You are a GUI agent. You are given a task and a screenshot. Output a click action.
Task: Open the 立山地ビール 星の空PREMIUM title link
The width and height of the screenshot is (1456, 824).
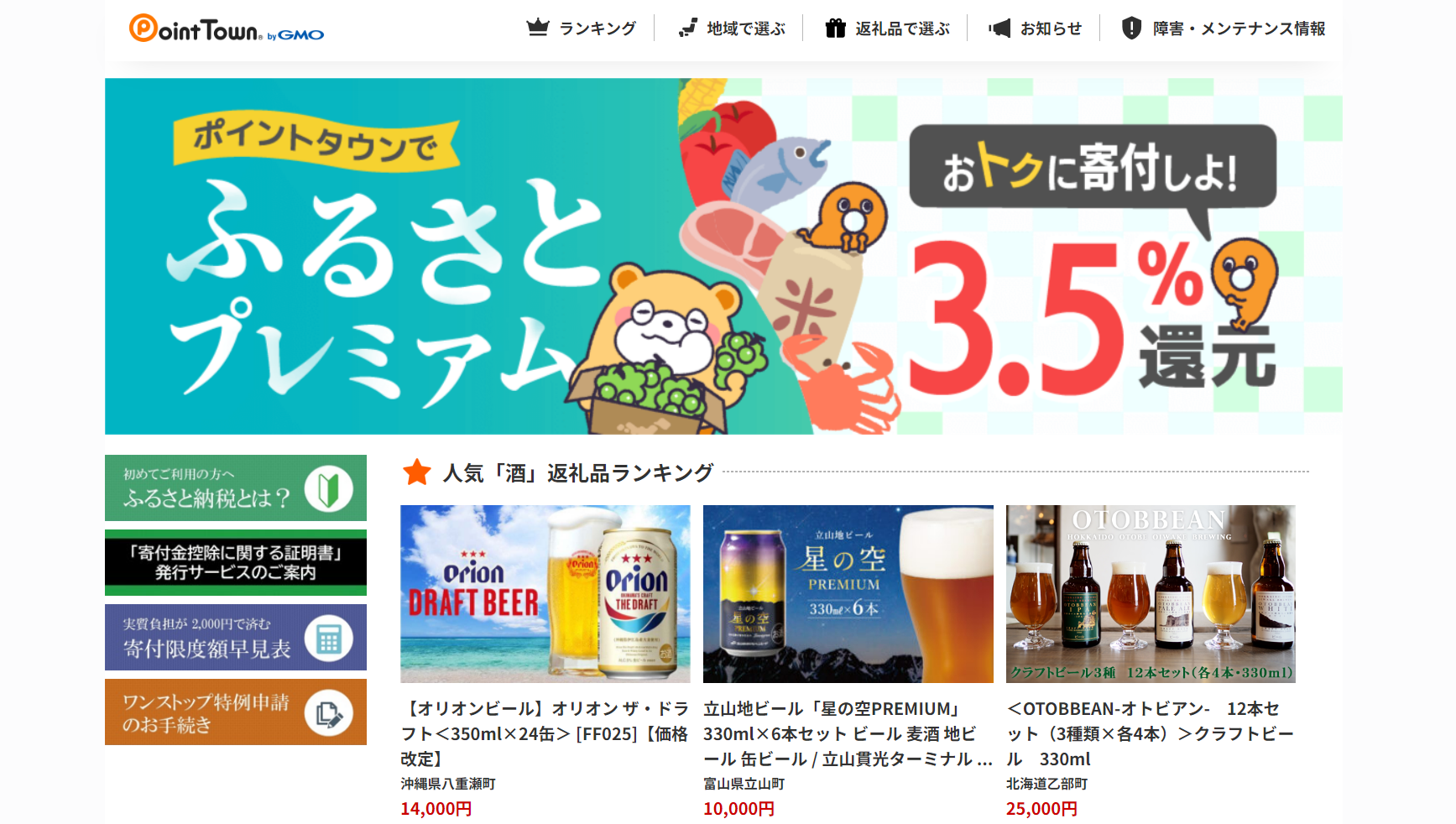848,733
